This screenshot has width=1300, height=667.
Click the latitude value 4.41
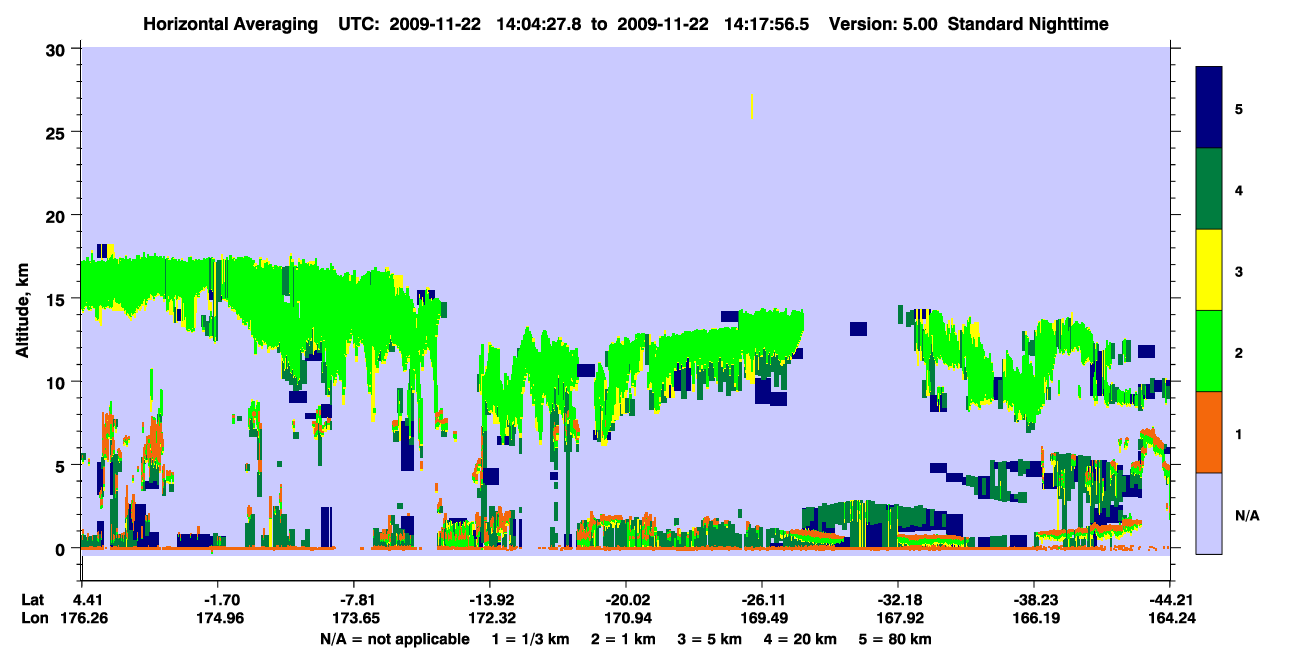tap(89, 600)
